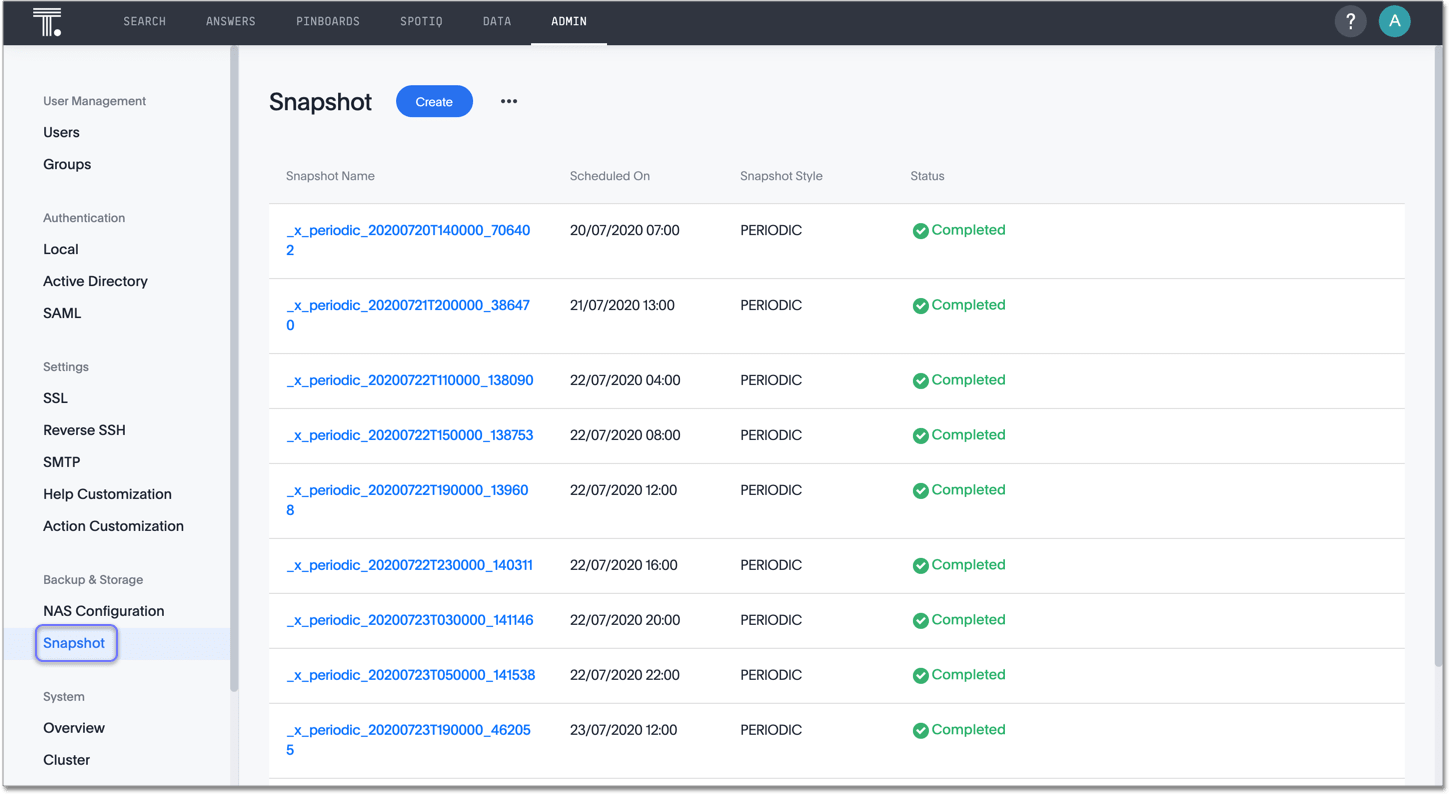Open the PINBOARDS navigation tab
1450x795 pixels.
click(328, 21)
